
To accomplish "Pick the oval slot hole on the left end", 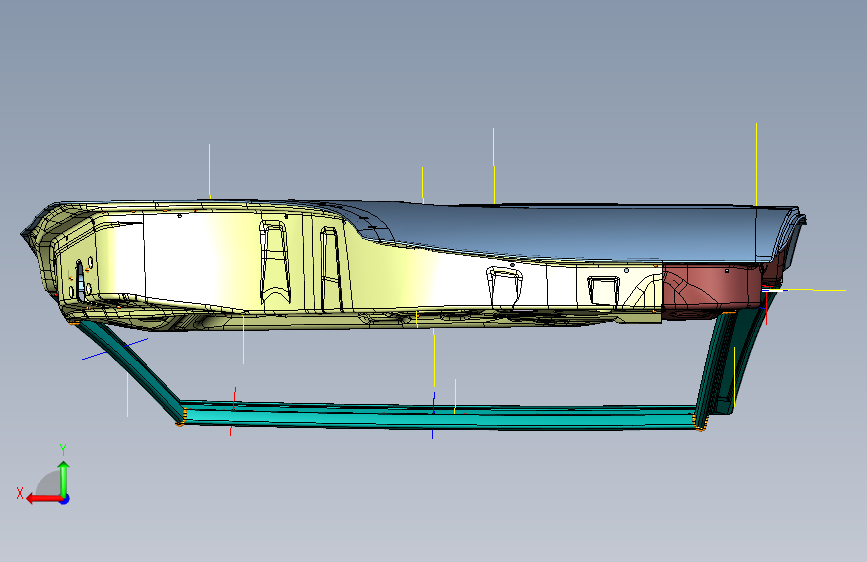I will pos(81,280).
